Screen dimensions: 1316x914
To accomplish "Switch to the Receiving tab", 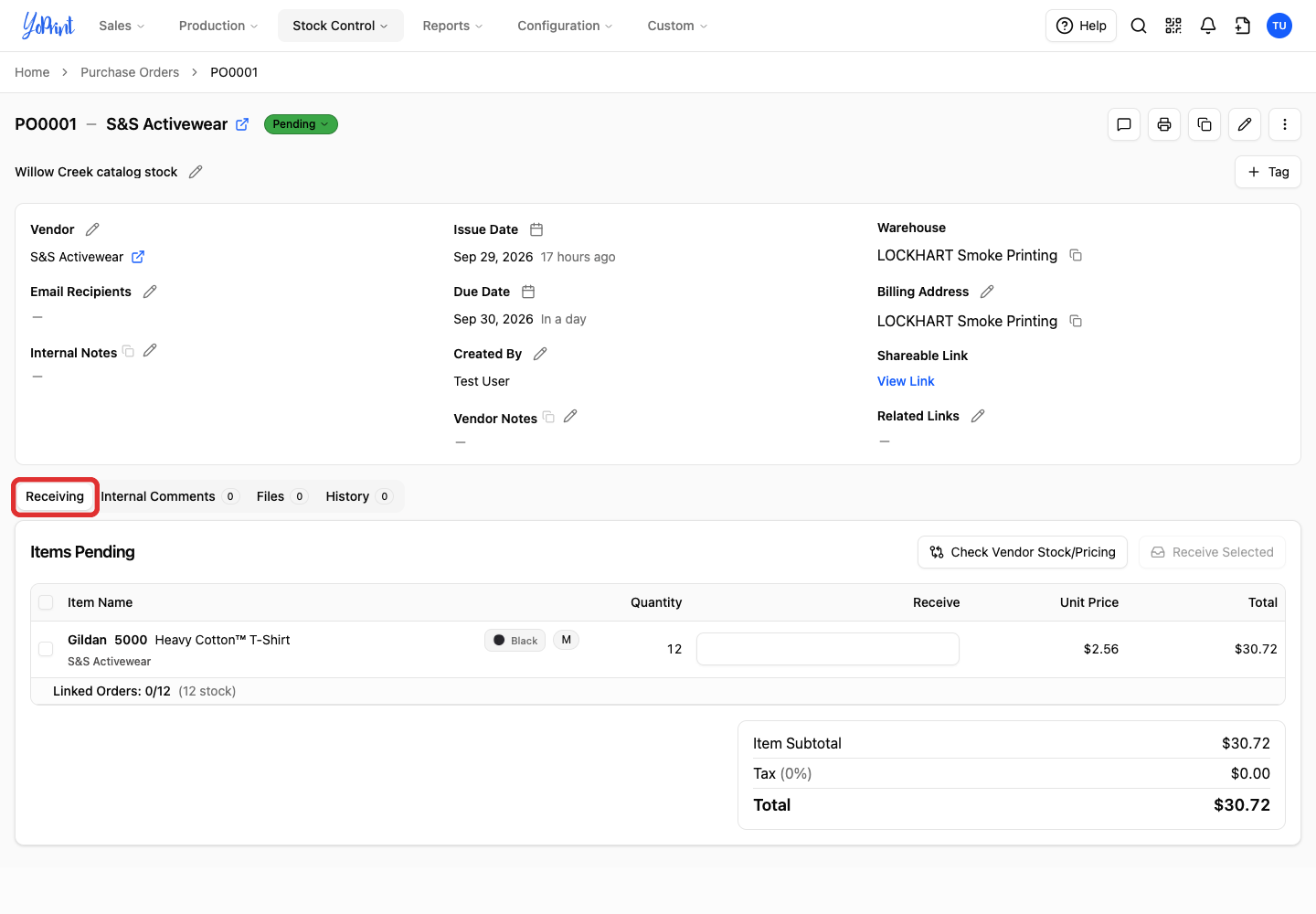I will (55, 496).
